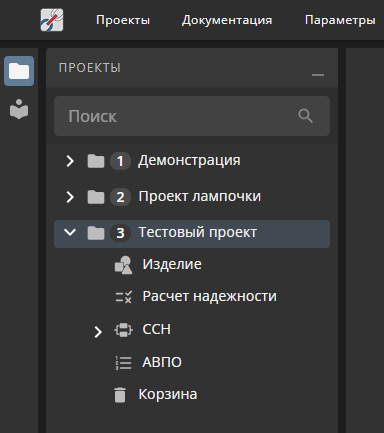Open Расчет надежности
Screen dimensions: 384x433
[x=210, y=296]
